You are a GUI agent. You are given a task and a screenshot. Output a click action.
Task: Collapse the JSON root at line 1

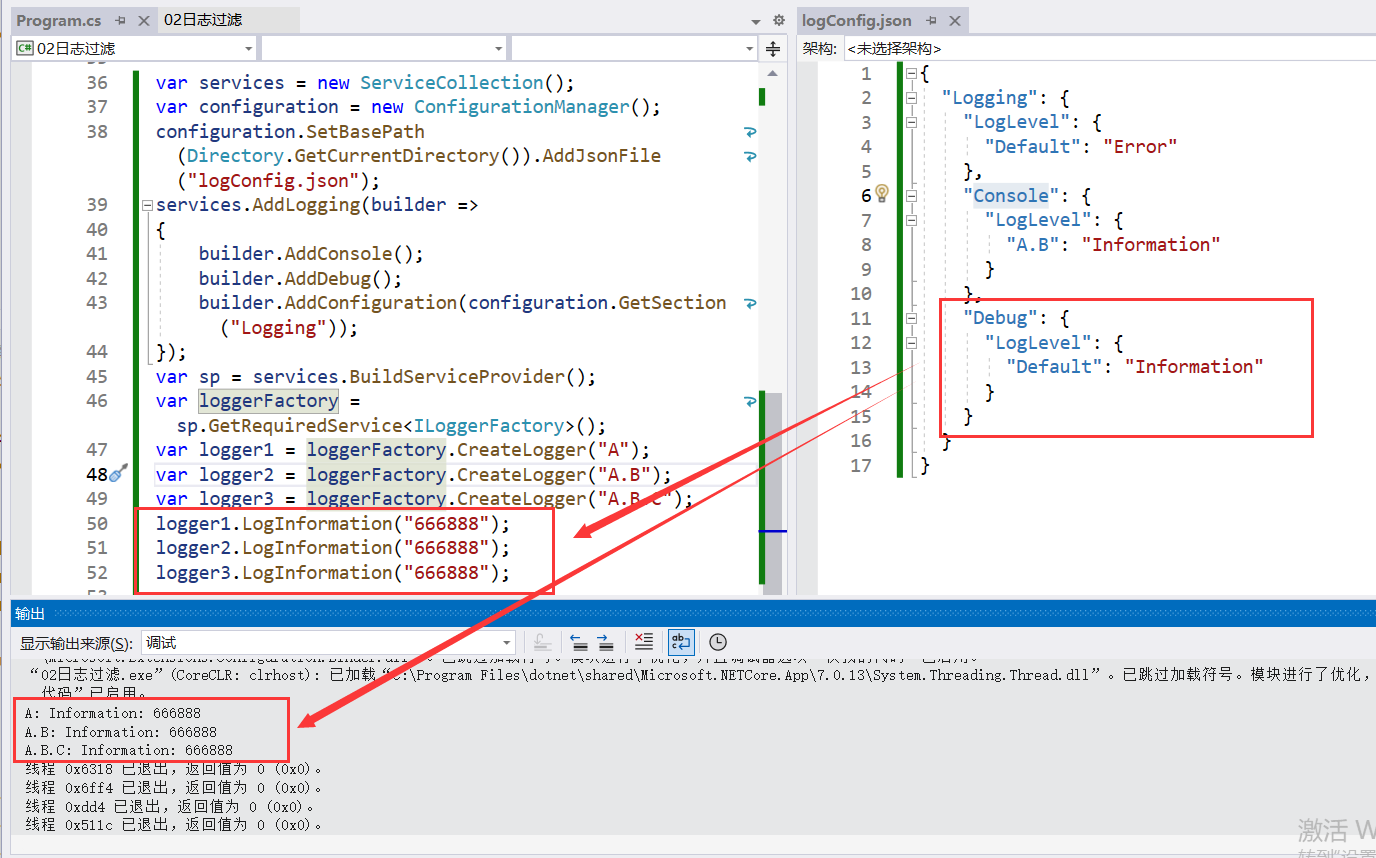click(x=911, y=73)
